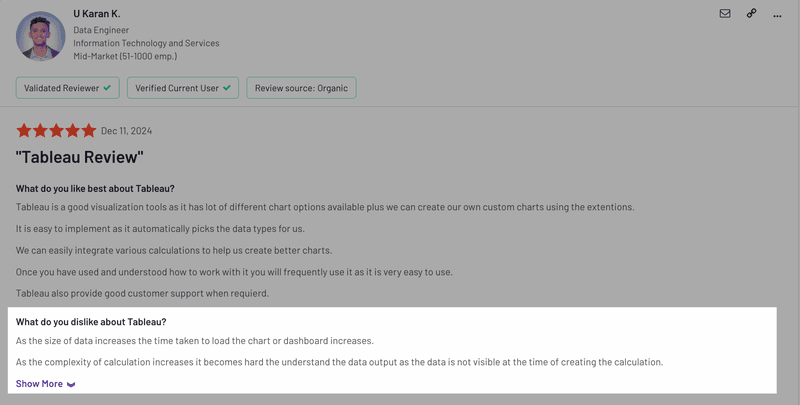Image resolution: width=800 pixels, height=405 pixels.
Task: Click the envelope email icon
Action: point(725,14)
